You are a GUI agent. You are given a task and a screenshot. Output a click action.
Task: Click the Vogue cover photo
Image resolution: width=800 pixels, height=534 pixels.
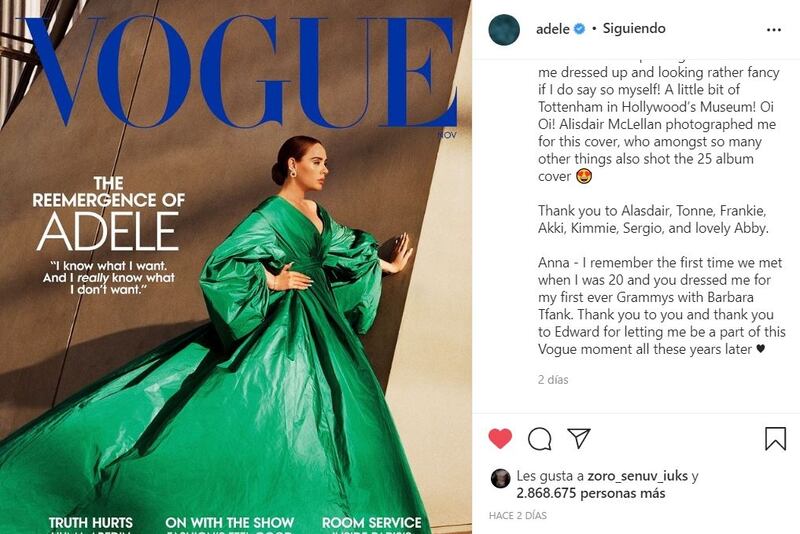pos(236,267)
